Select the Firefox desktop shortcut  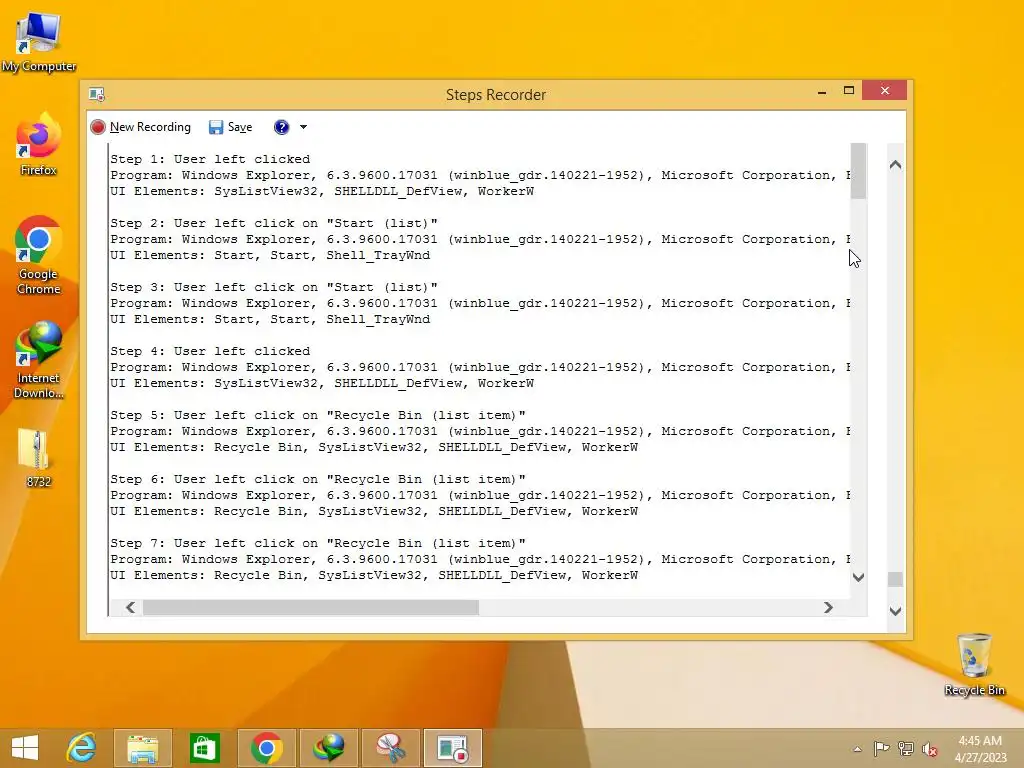39,145
